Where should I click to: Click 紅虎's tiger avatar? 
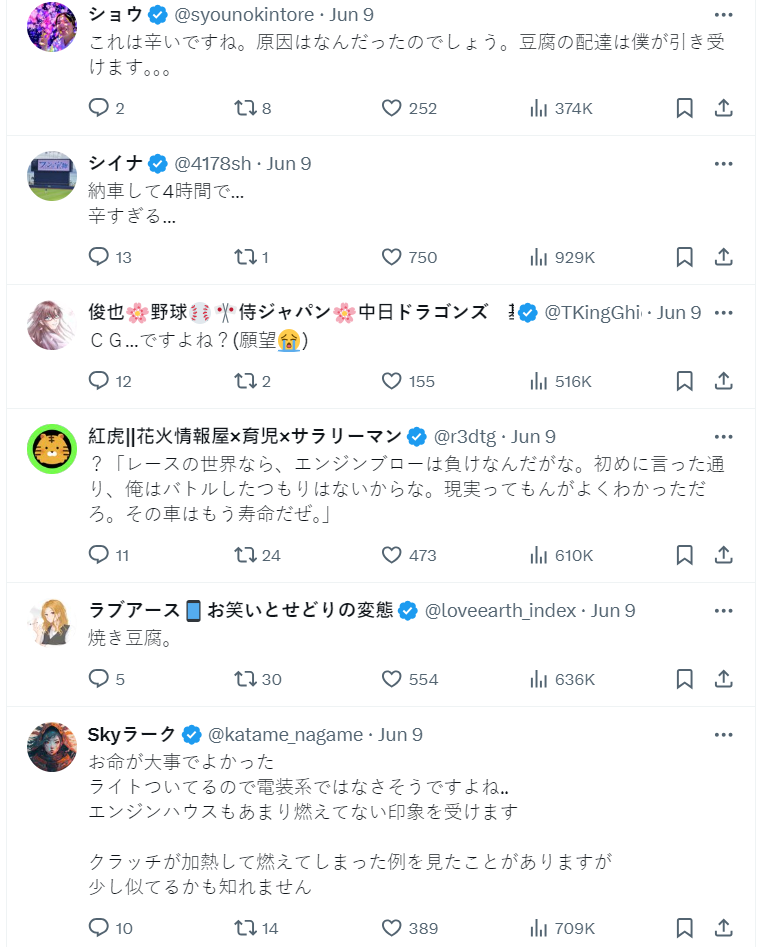click(52, 450)
